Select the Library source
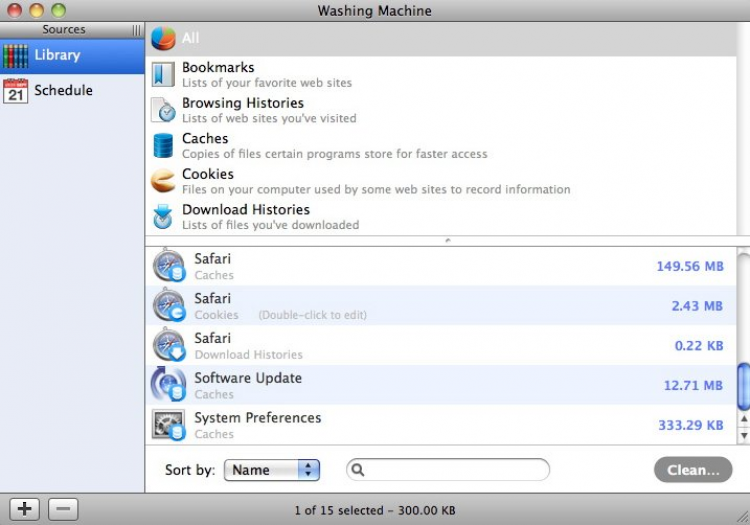The width and height of the screenshot is (750, 525). coord(72,56)
